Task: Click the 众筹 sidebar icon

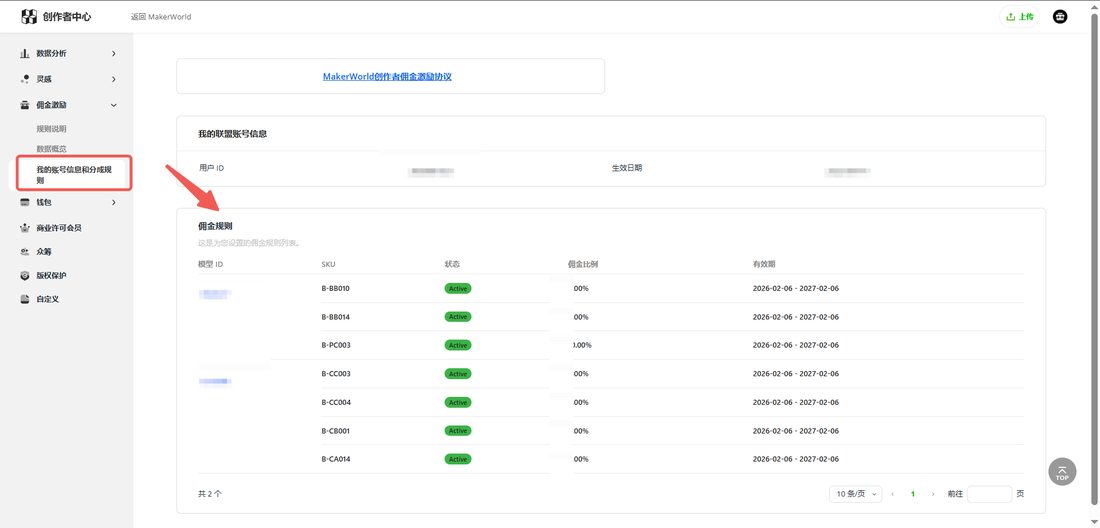Action: [x=25, y=252]
